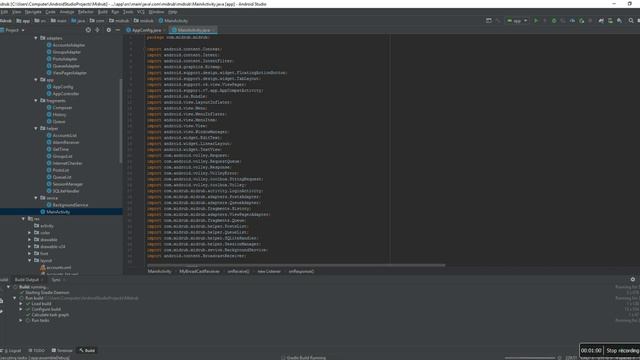Open the Build menu
The image size is (640, 360).
(x=102, y=12)
